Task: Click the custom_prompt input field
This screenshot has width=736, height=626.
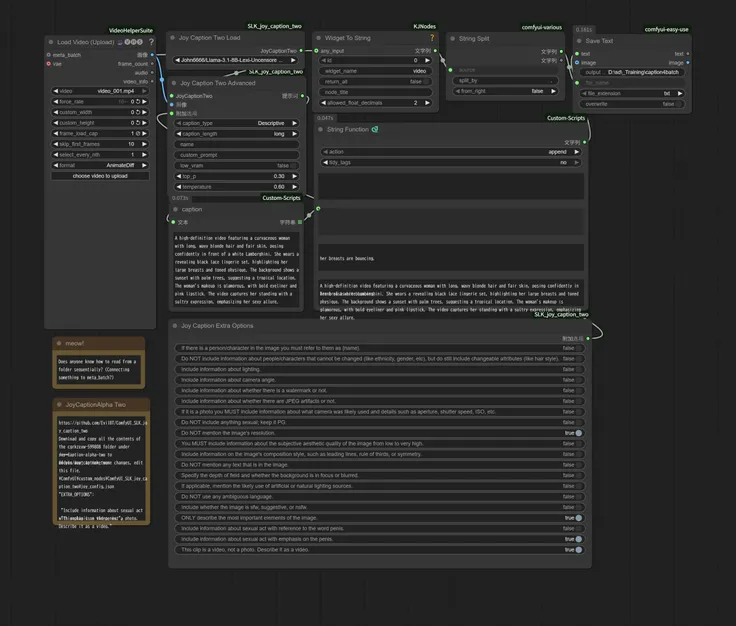Action: pyautogui.click(x=237, y=155)
